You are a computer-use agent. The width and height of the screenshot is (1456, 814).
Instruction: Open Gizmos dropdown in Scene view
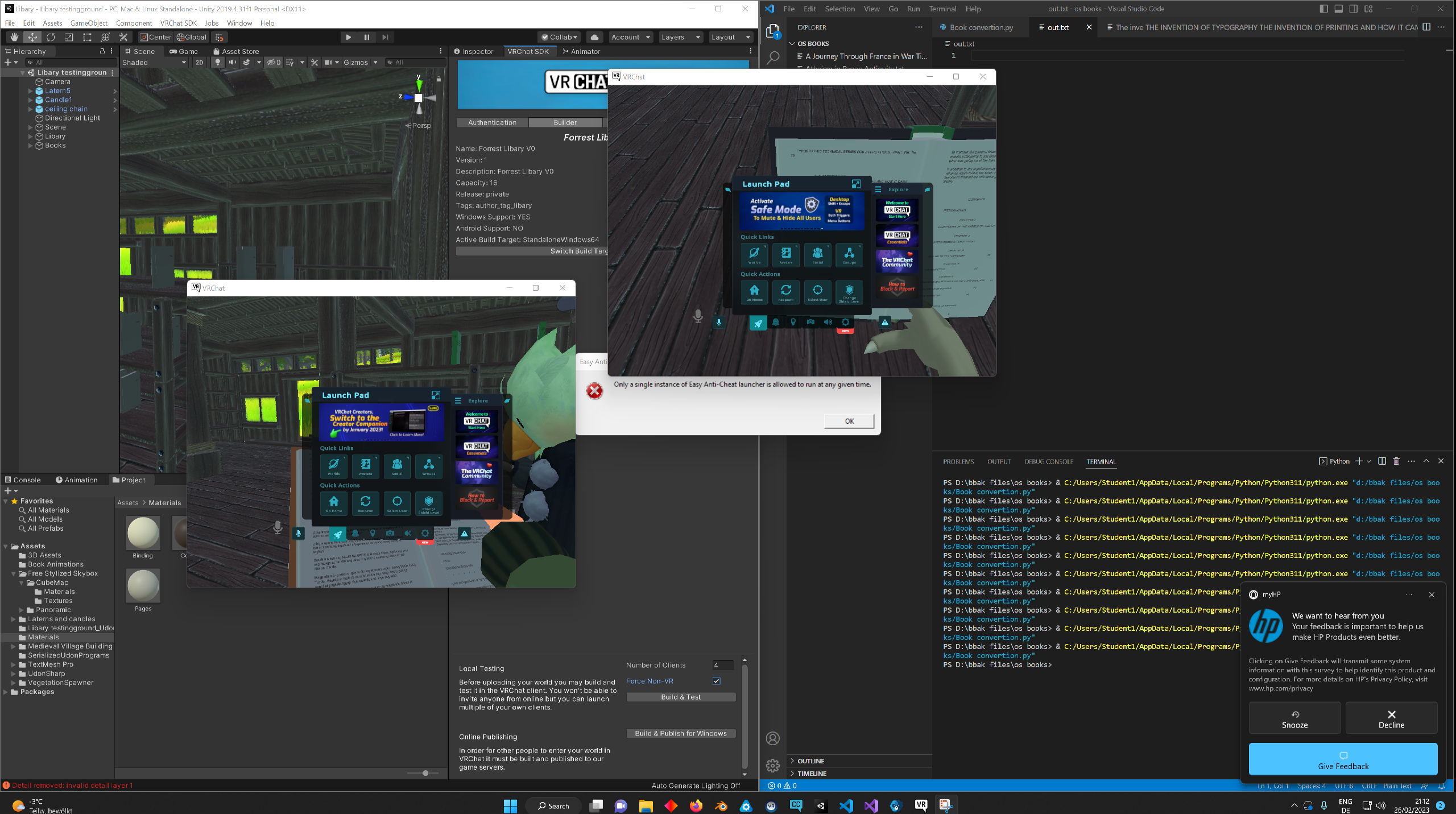(361, 63)
